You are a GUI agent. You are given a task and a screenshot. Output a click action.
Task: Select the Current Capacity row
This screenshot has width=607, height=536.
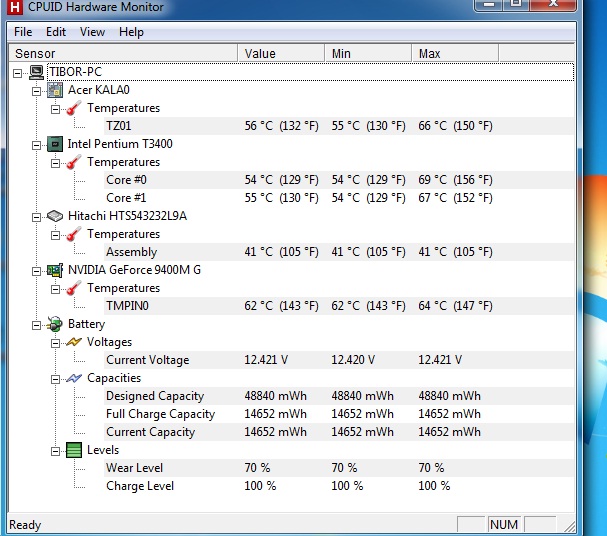click(339, 432)
